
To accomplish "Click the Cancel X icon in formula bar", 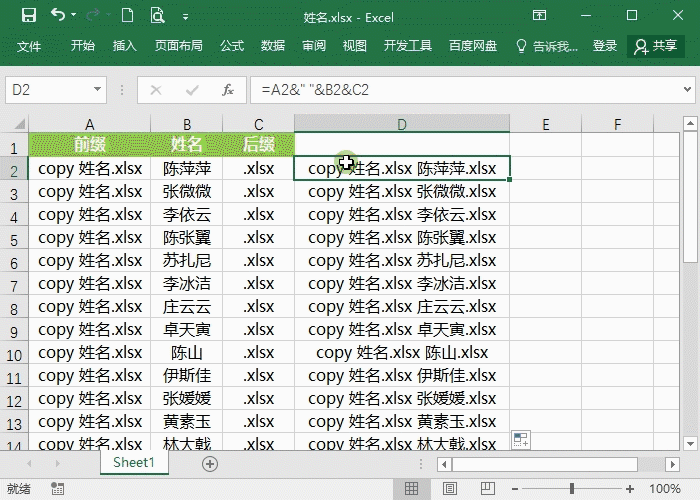I will (x=156, y=91).
